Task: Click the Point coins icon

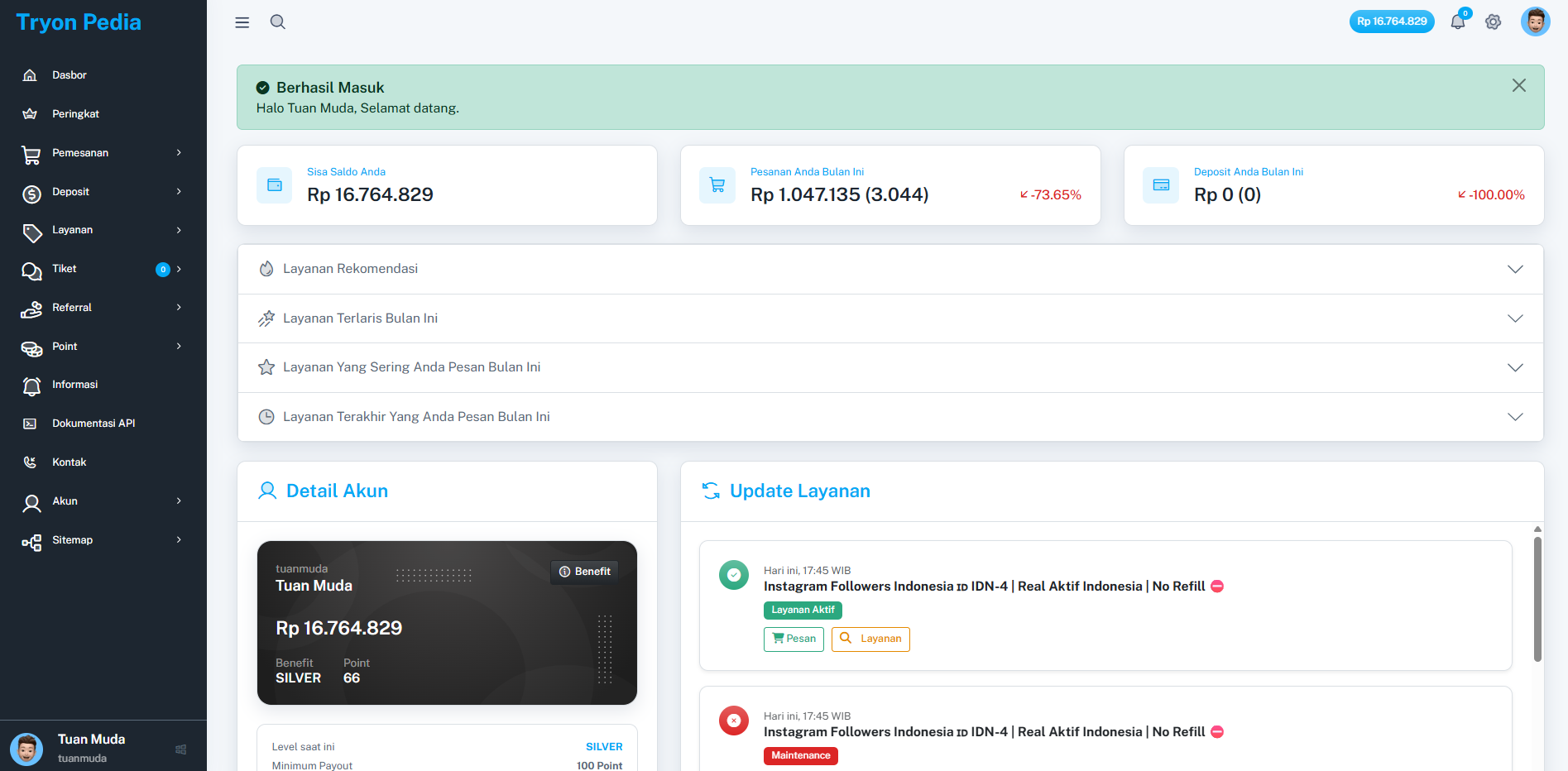Action: 31,348
